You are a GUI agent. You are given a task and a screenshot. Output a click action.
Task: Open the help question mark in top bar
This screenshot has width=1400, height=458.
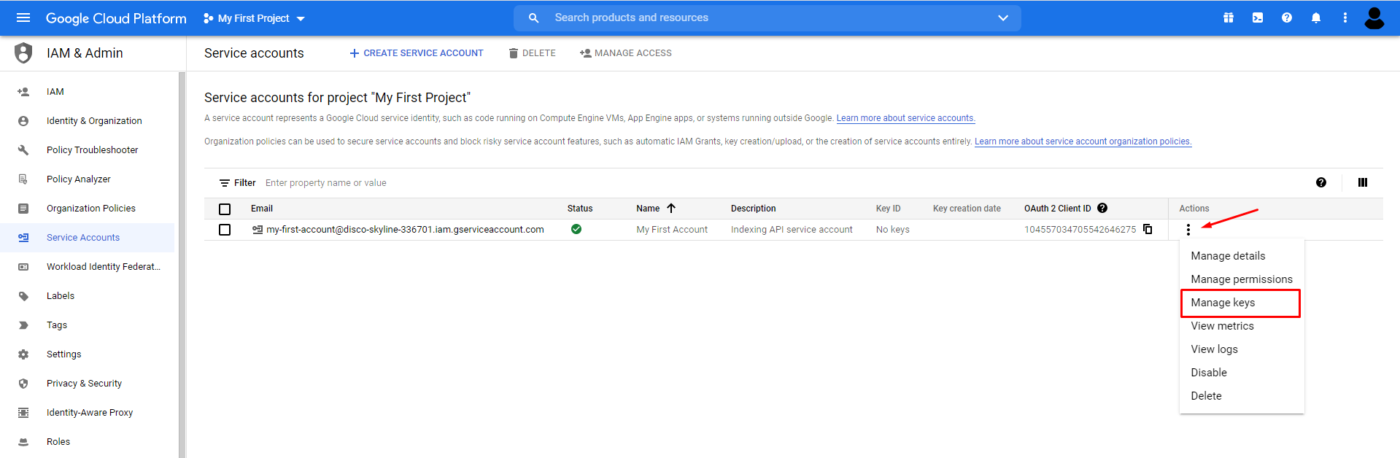(1287, 18)
